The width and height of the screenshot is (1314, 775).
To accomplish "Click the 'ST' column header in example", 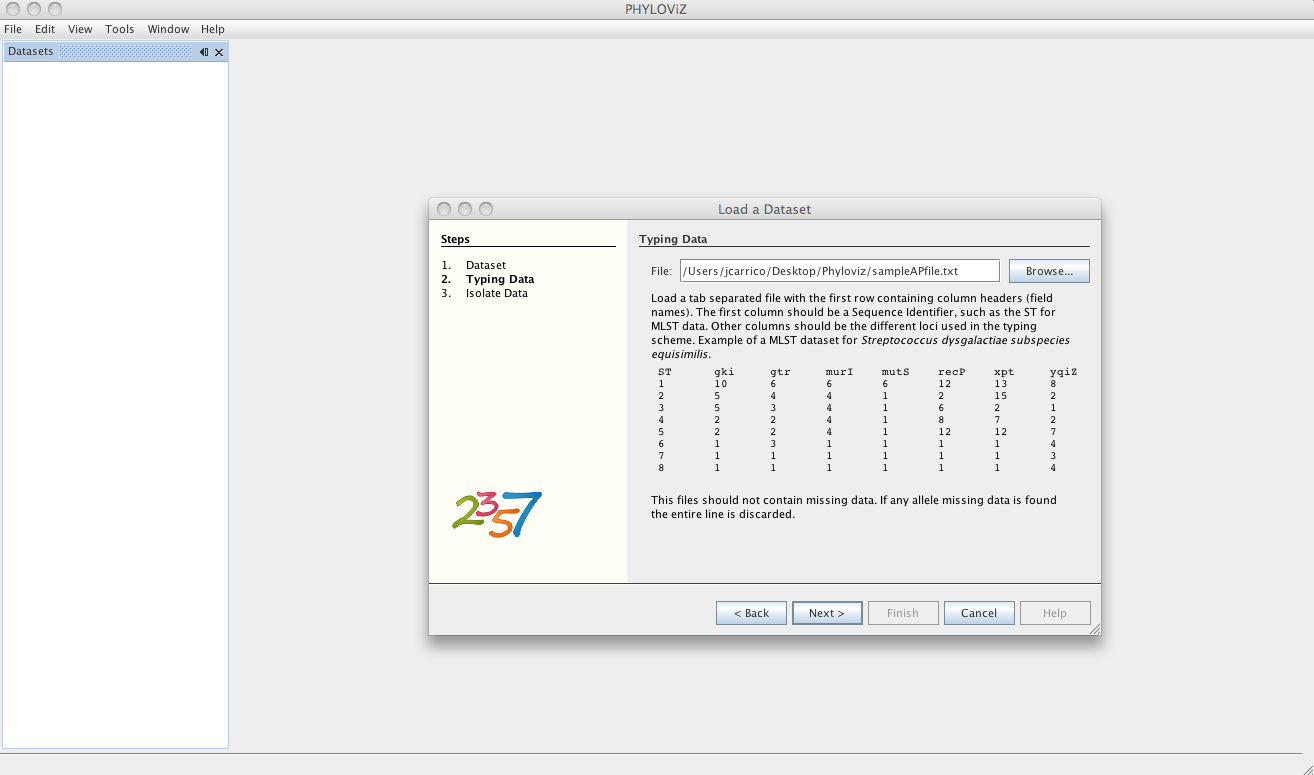I will point(665,372).
